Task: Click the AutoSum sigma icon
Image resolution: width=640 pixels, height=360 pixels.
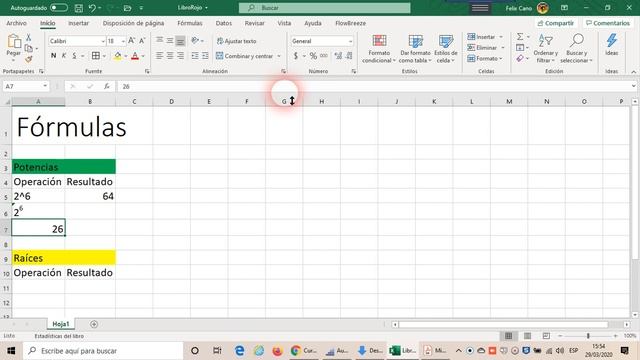Action: coord(520,37)
